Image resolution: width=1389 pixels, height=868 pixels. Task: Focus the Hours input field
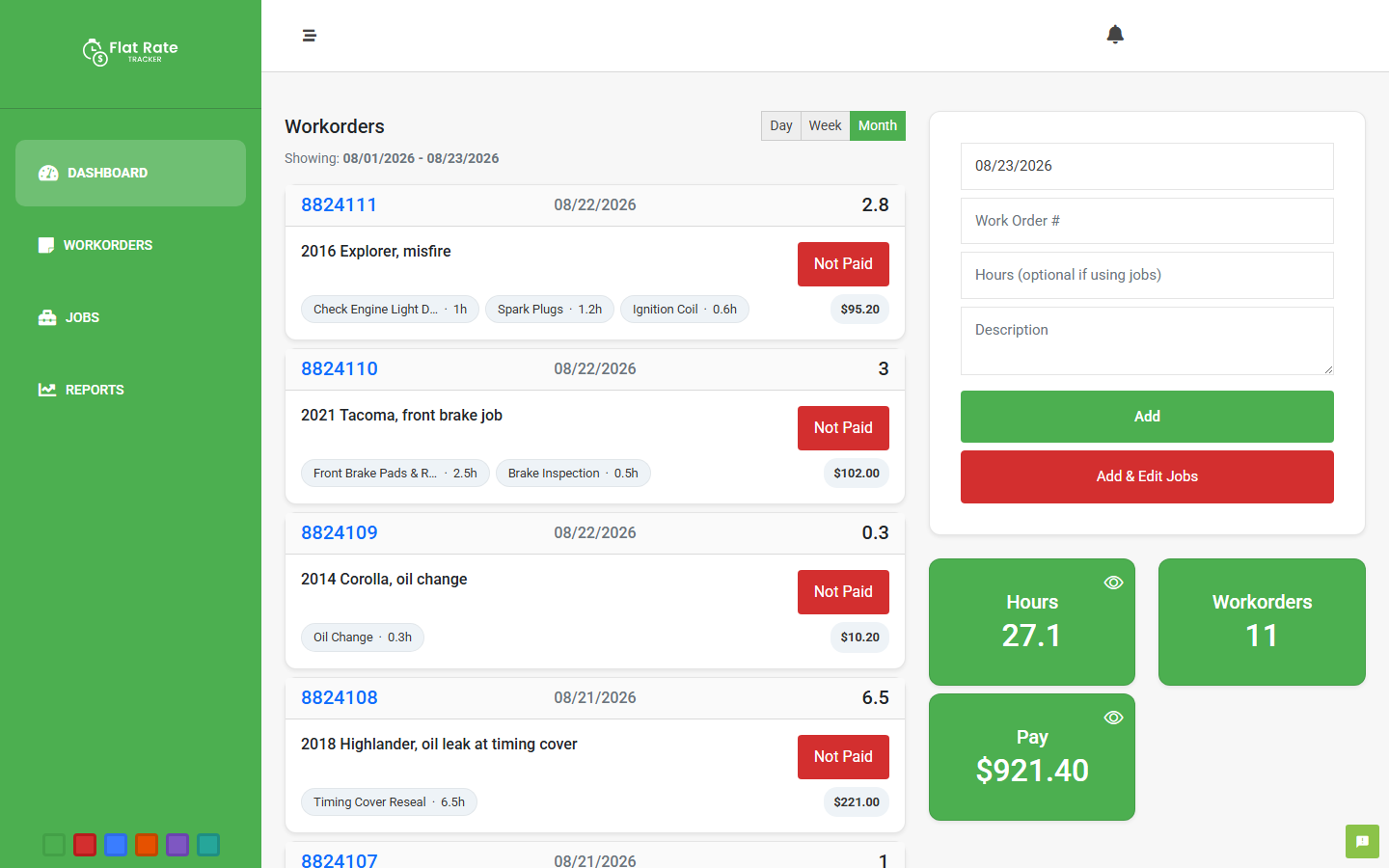(x=1147, y=275)
